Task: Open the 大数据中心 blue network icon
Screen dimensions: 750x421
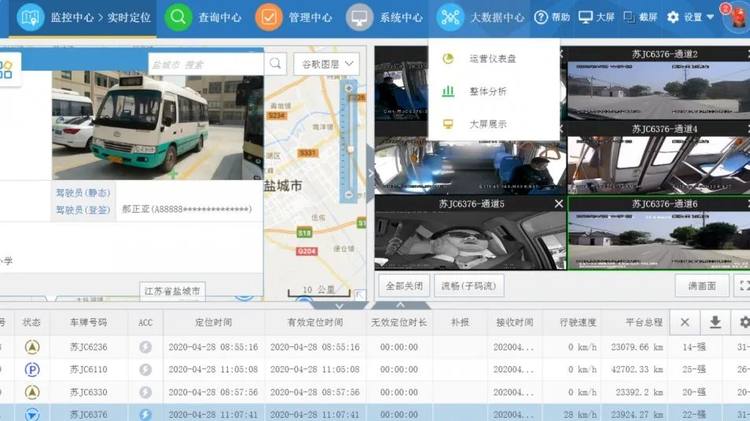Action: 450,17
